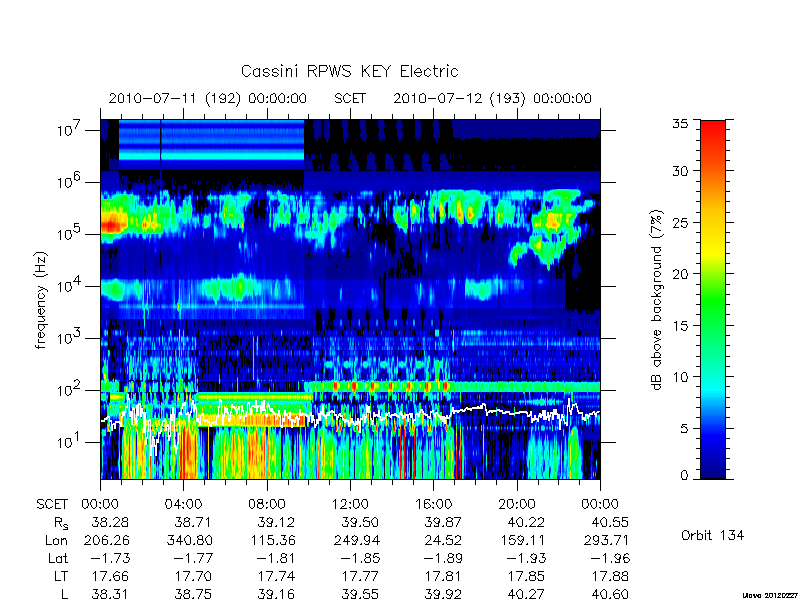Click the 10^2 frequency tick label
The image size is (800, 600).
click(x=70, y=389)
